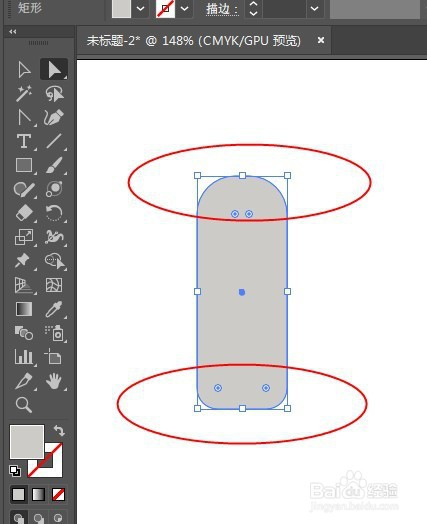This screenshot has height=524, width=427.
Task: Select the Lasso tool
Action: [54, 93]
